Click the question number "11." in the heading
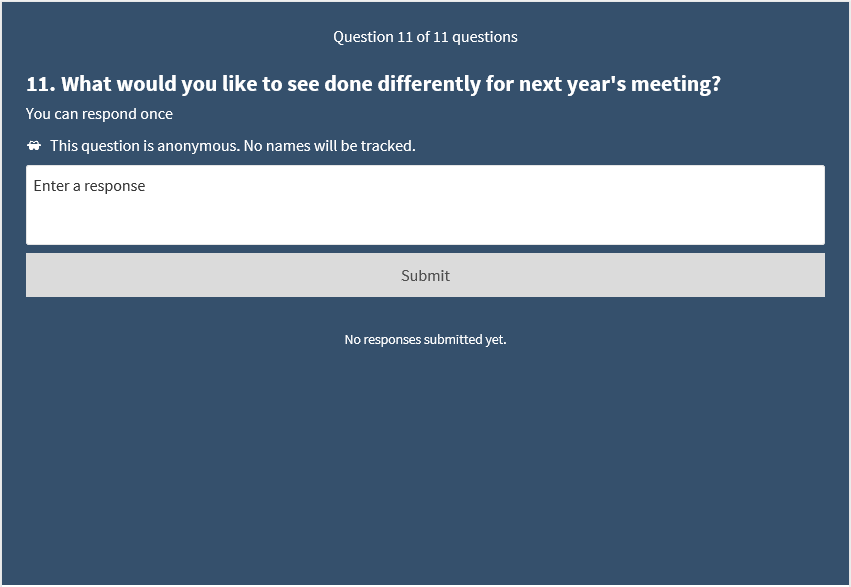 (x=38, y=84)
